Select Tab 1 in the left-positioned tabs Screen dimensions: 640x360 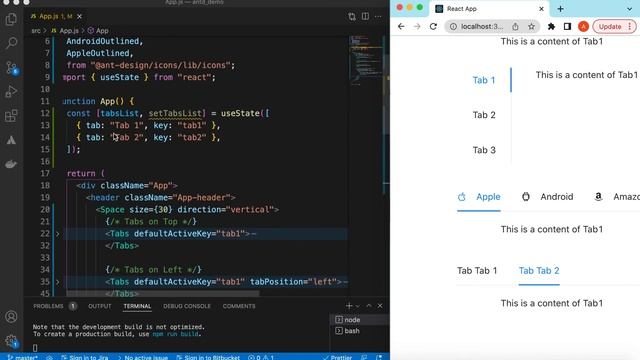pyautogui.click(x=484, y=80)
